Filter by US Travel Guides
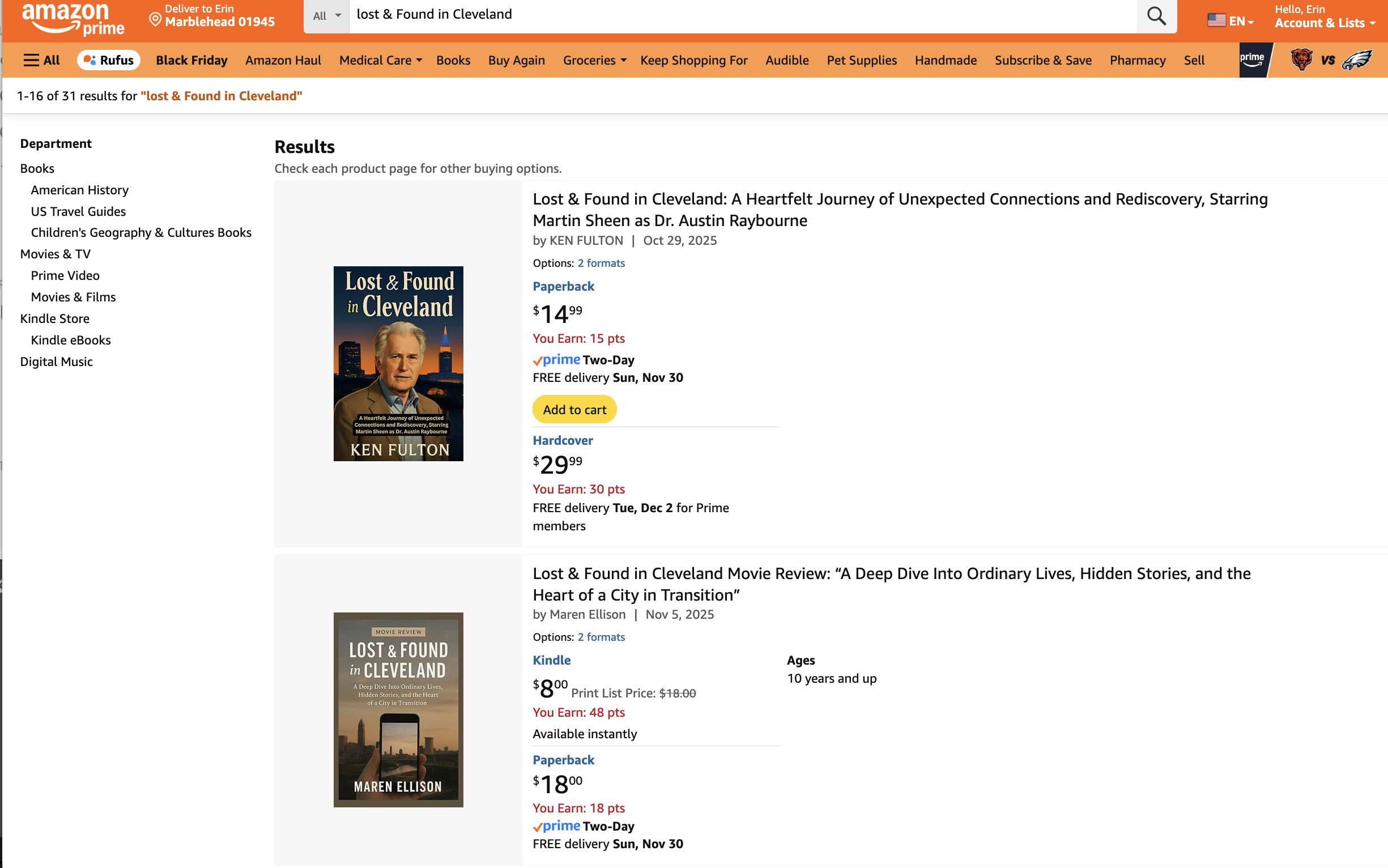1388x868 pixels. pyautogui.click(x=78, y=211)
